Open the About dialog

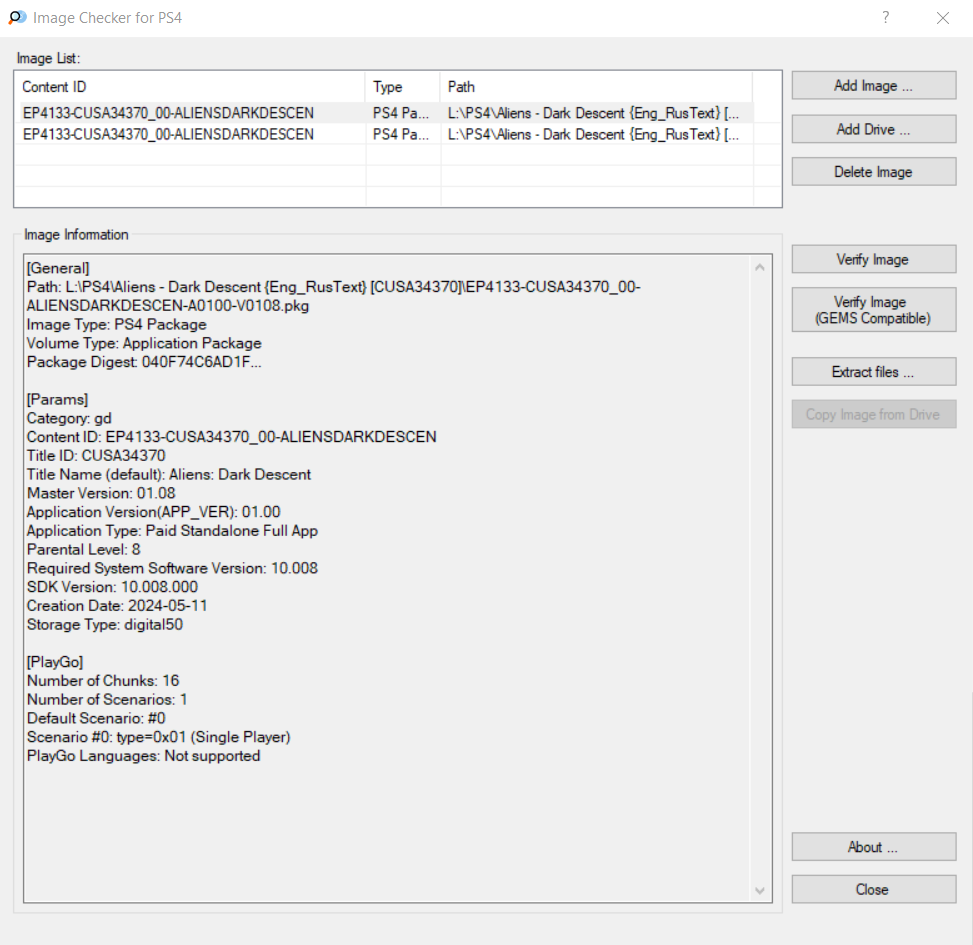click(x=873, y=847)
